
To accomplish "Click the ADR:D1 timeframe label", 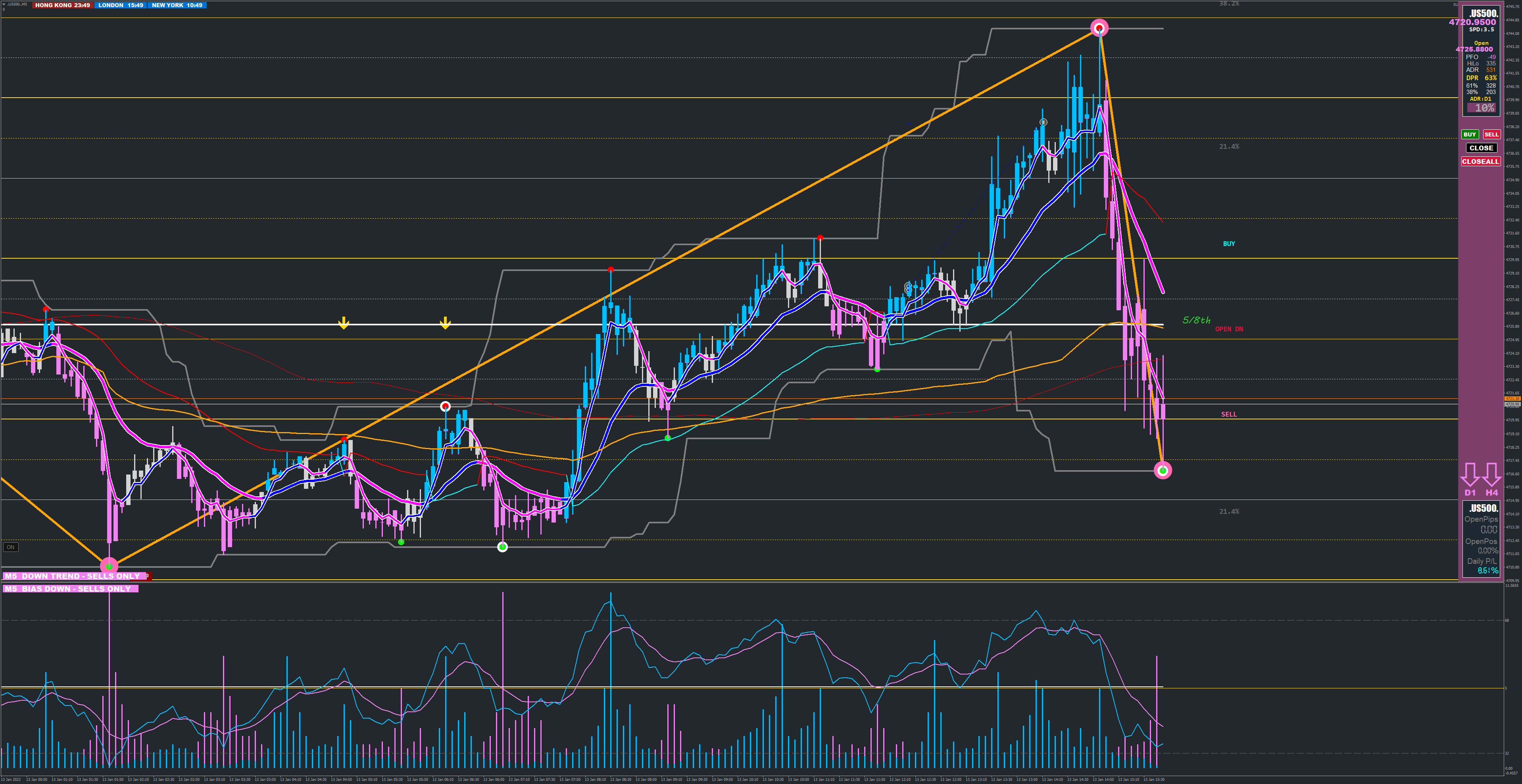I will pyautogui.click(x=1480, y=99).
